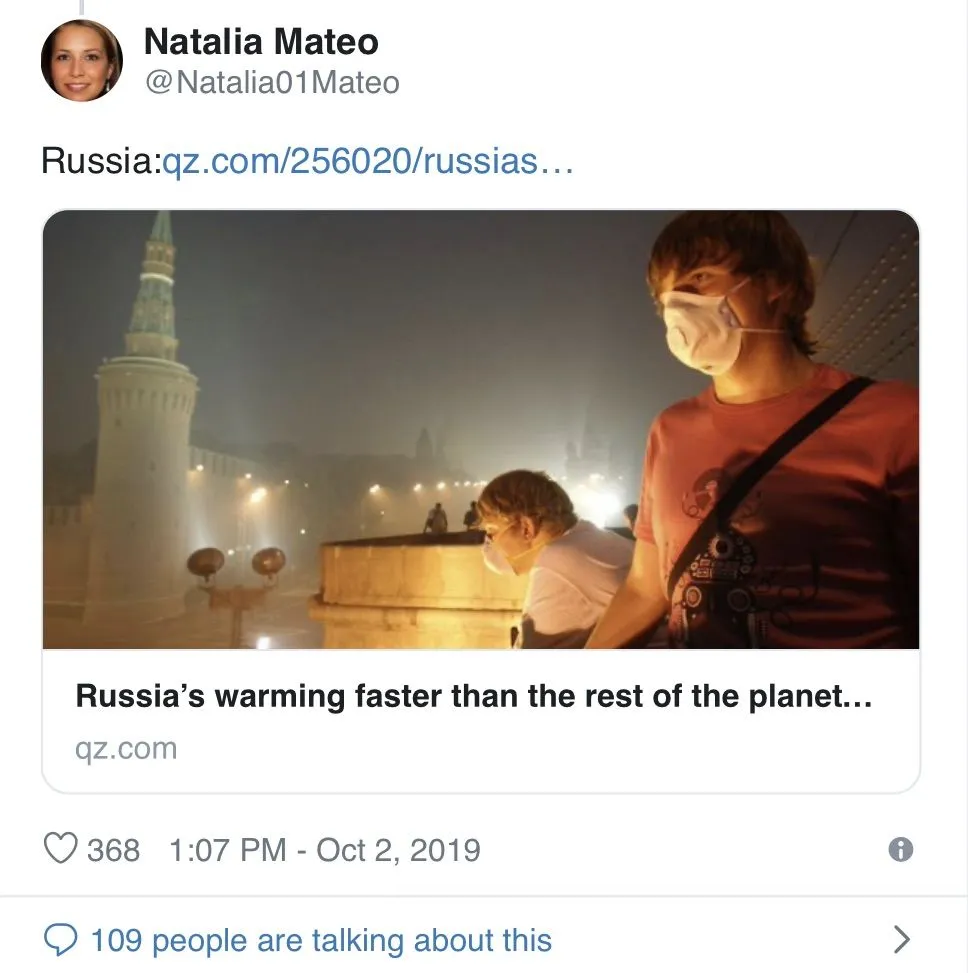The width and height of the screenshot is (968, 973).
Task: Click the qz.com domain under the headline
Action: point(126,748)
